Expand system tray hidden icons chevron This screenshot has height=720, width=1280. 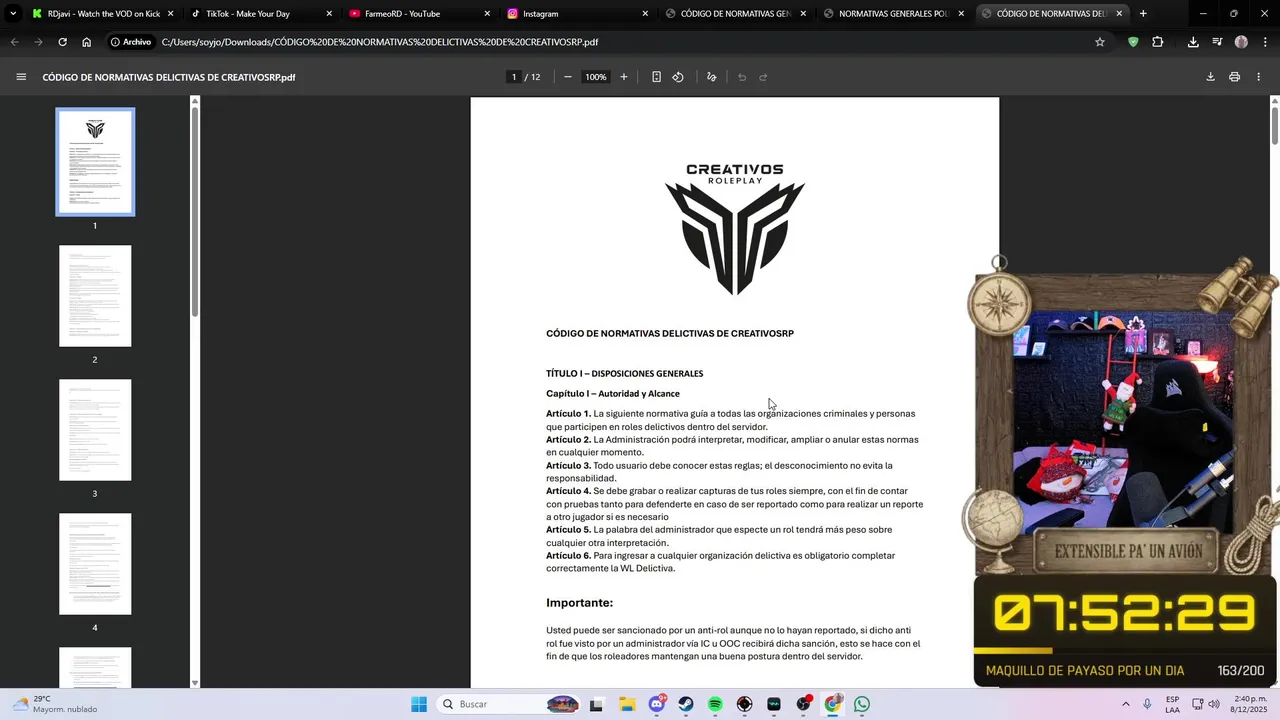pyautogui.click(x=1126, y=704)
